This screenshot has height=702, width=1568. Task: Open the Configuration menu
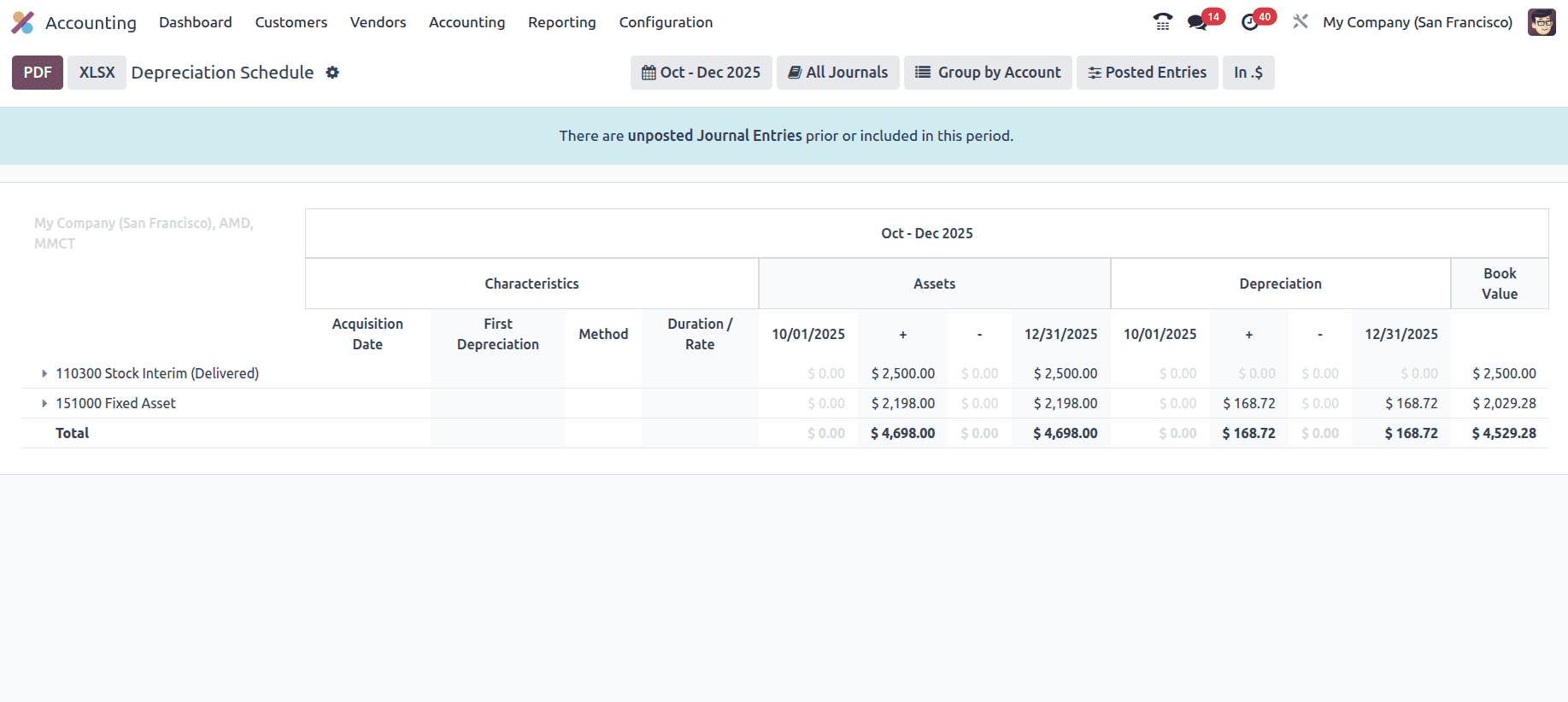pos(666,22)
